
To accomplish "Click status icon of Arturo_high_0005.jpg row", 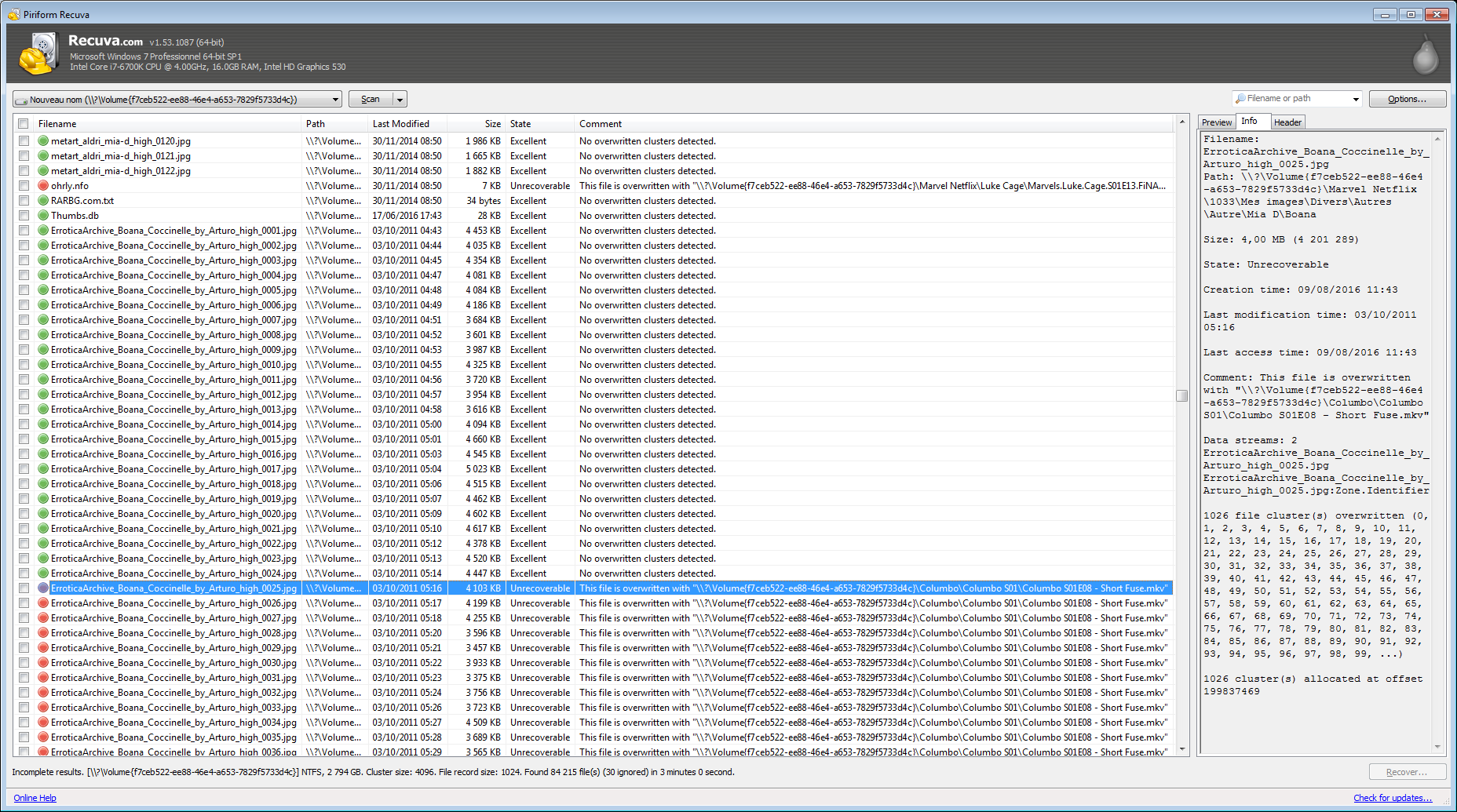I will pos(43,290).
